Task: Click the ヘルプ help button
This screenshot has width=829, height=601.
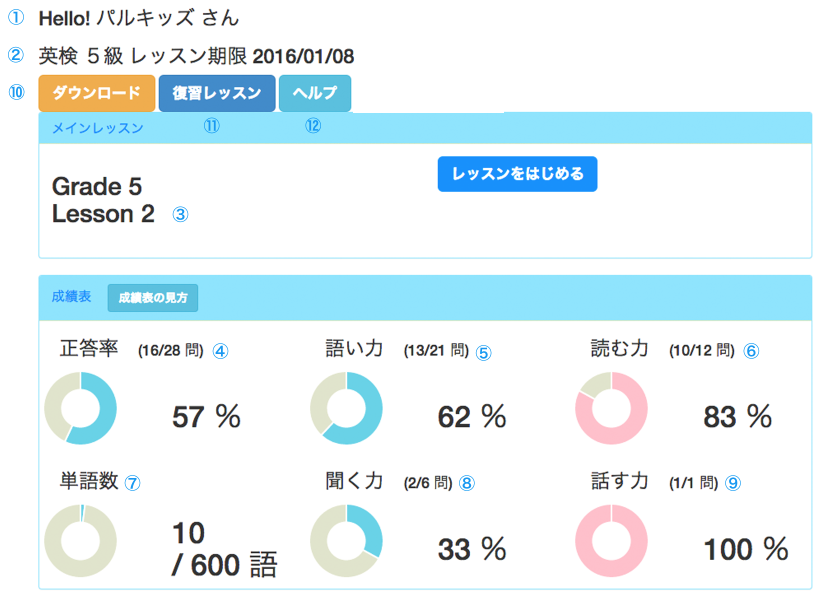Action: tap(315, 93)
